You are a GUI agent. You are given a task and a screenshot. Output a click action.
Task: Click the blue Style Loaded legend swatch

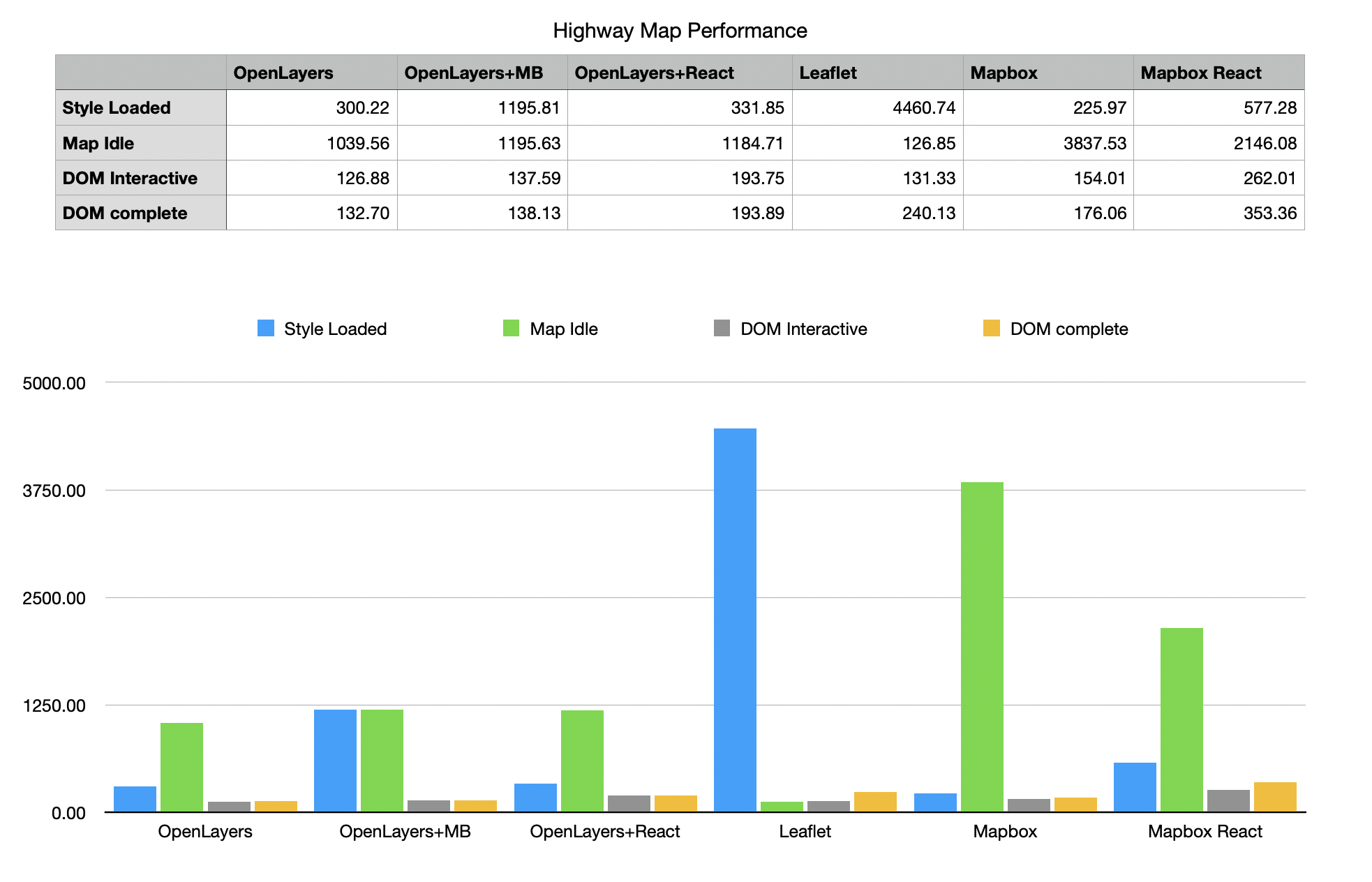coord(265,328)
